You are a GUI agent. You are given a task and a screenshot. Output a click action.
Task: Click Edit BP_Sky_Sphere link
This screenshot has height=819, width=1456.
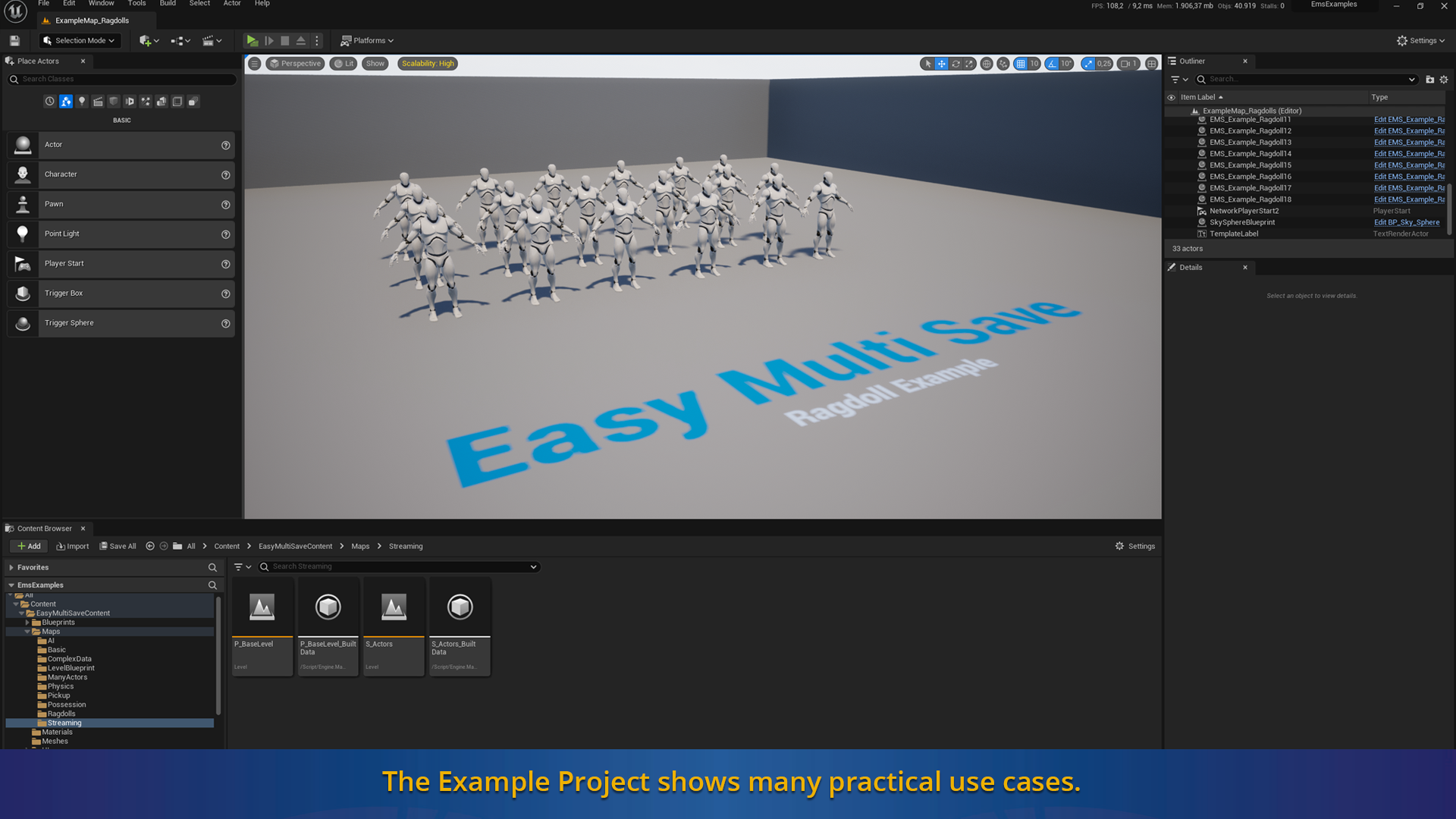point(1406,222)
